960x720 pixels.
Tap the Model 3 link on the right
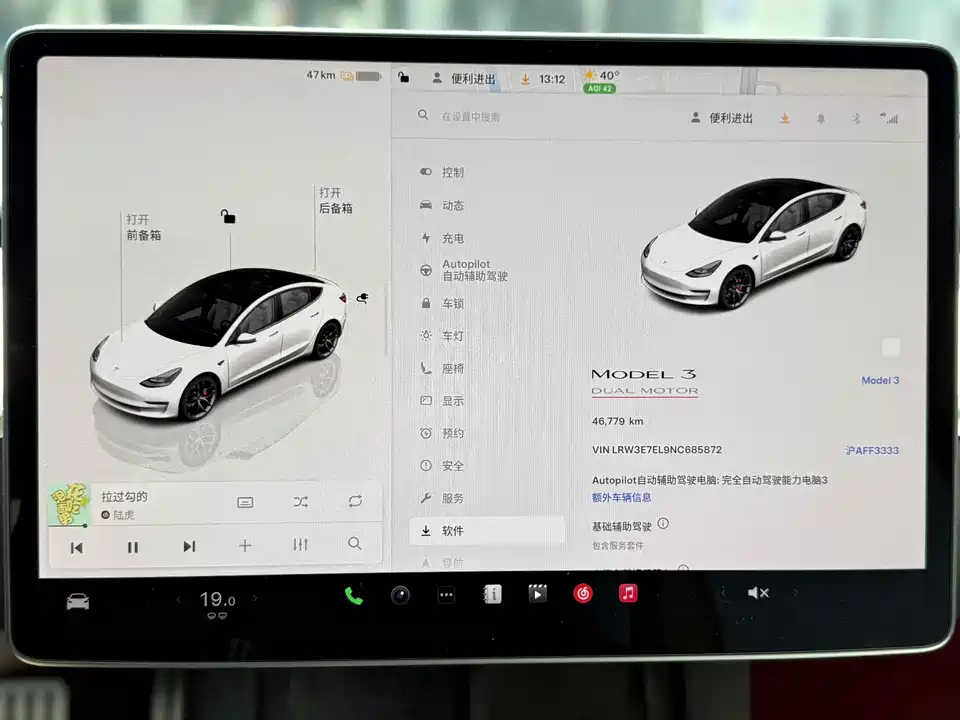[879, 380]
